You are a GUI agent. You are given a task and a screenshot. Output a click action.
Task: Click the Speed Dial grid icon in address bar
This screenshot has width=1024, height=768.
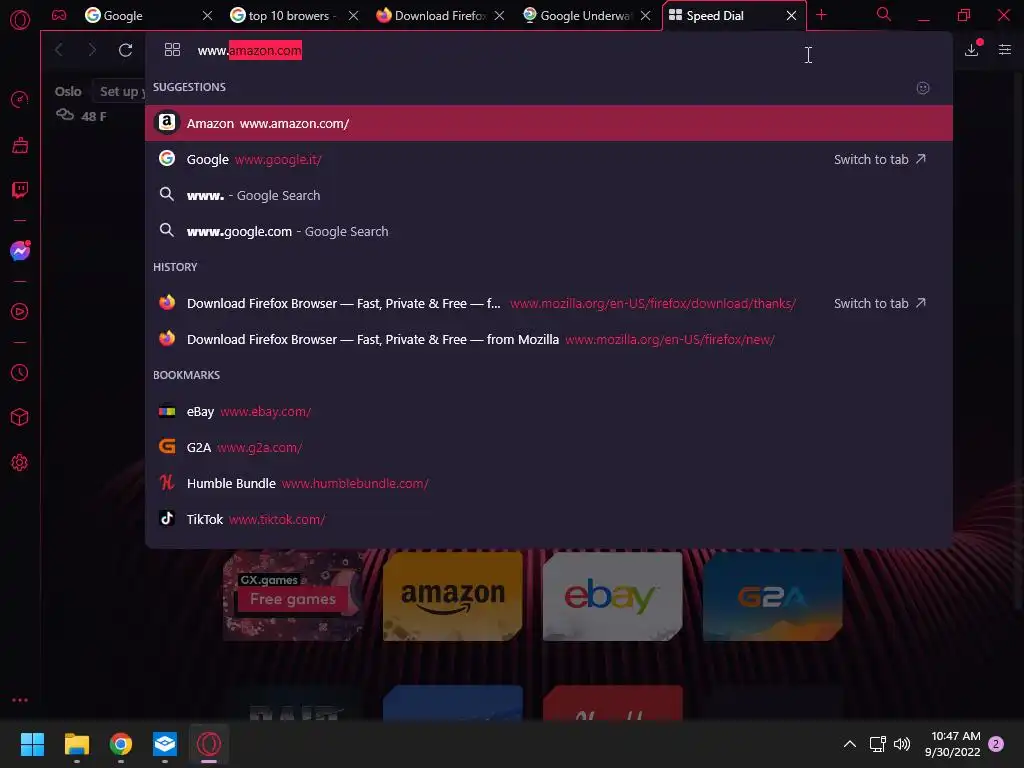(x=172, y=50)
